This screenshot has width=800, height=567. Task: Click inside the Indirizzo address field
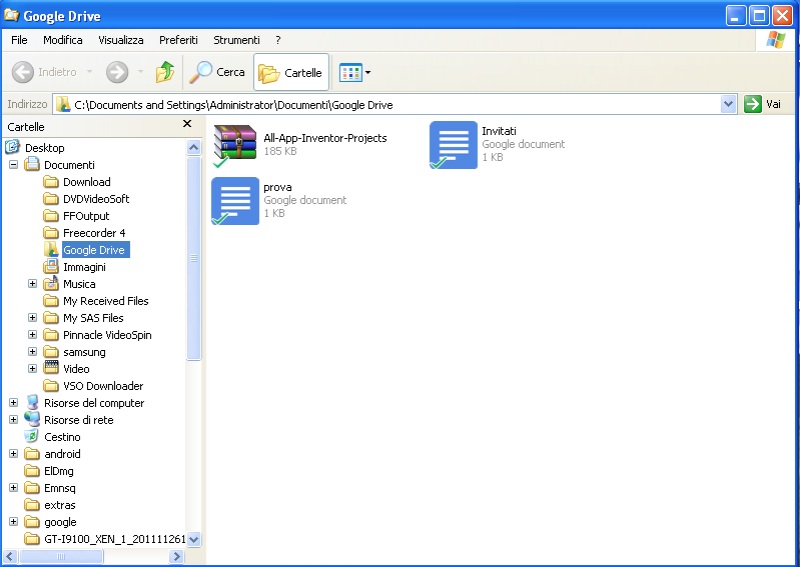pyautogui.click(x=400, y=105)
